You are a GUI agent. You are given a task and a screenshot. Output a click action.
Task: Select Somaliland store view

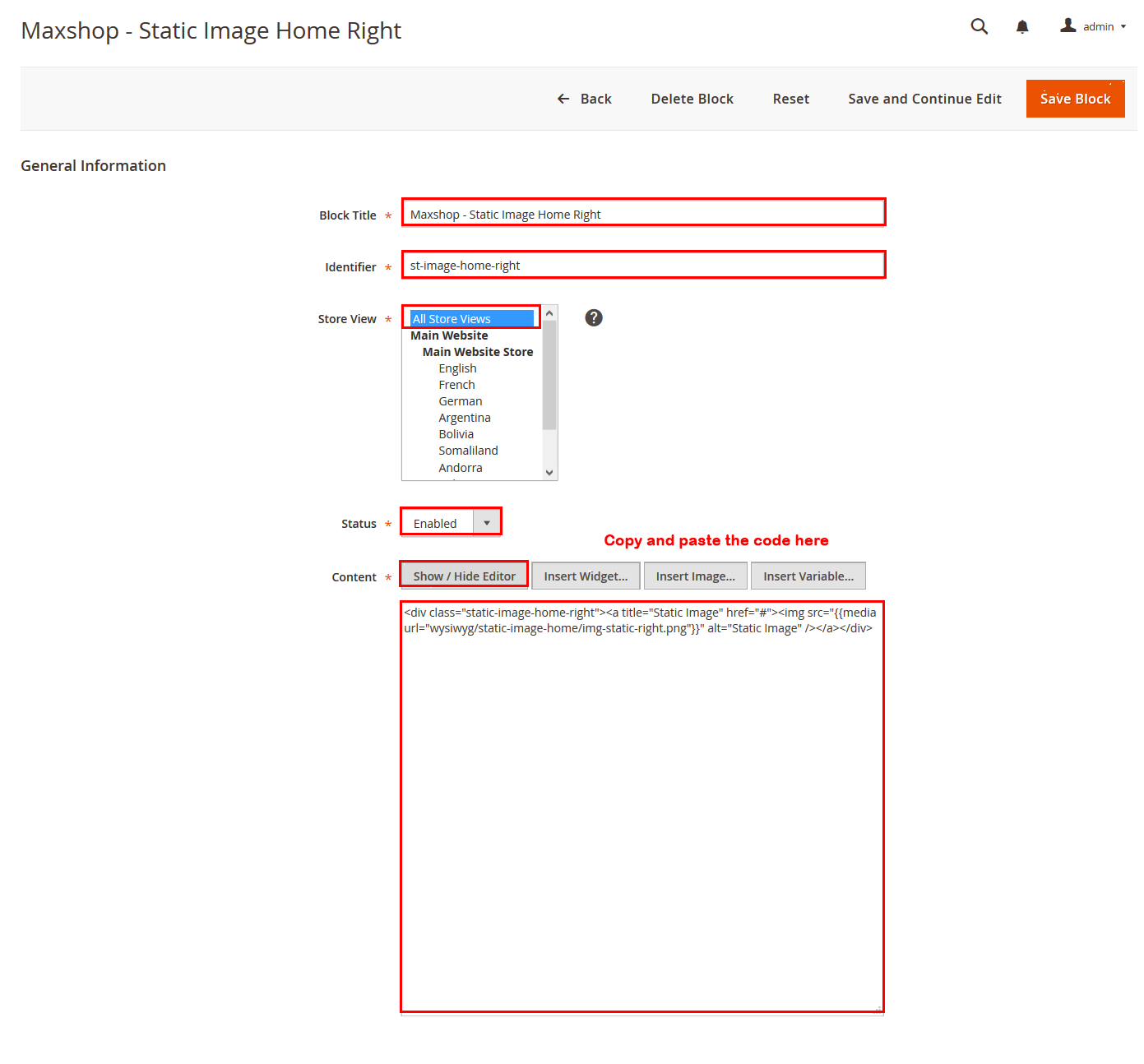point(468,451)
